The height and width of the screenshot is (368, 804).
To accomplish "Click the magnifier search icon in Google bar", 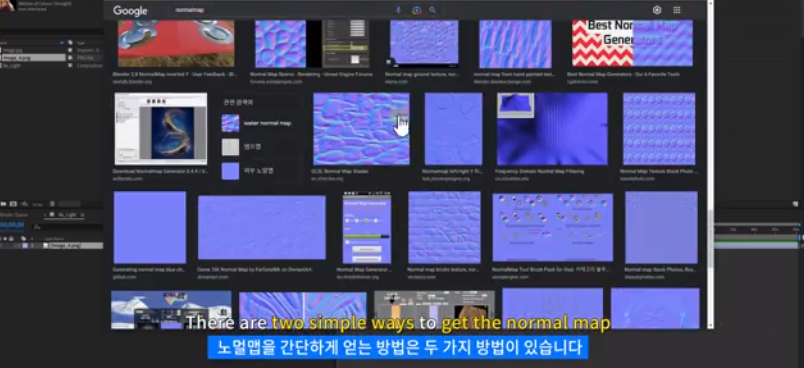I will (x=433, y=10).
